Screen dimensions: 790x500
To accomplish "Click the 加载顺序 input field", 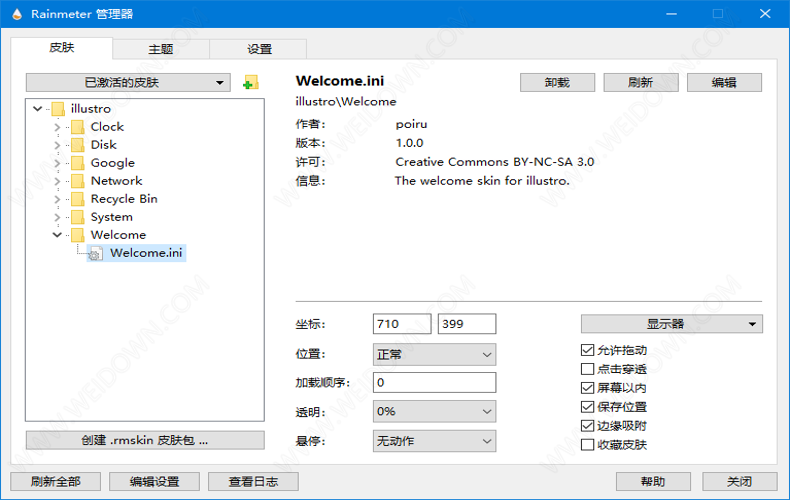I will point(434,383).
